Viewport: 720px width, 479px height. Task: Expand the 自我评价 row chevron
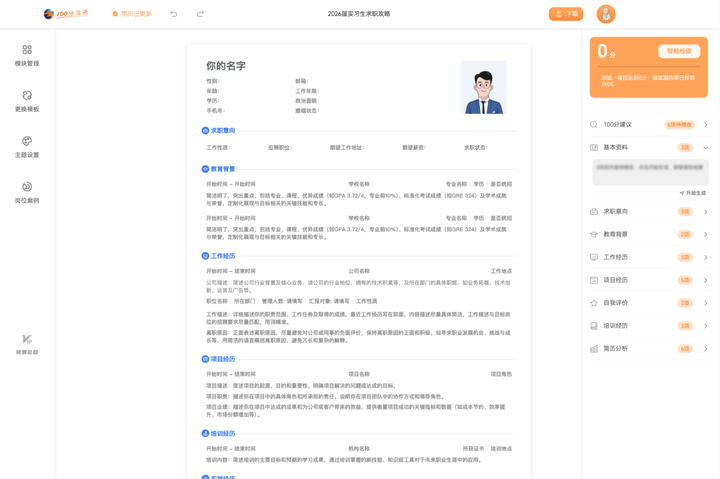[706, 303]
